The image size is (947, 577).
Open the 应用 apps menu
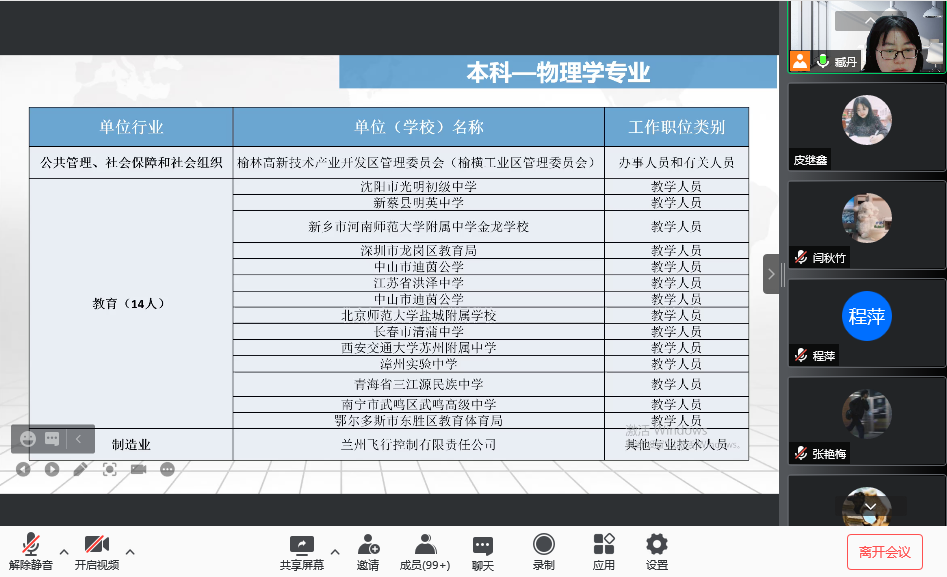click(604, 551)
